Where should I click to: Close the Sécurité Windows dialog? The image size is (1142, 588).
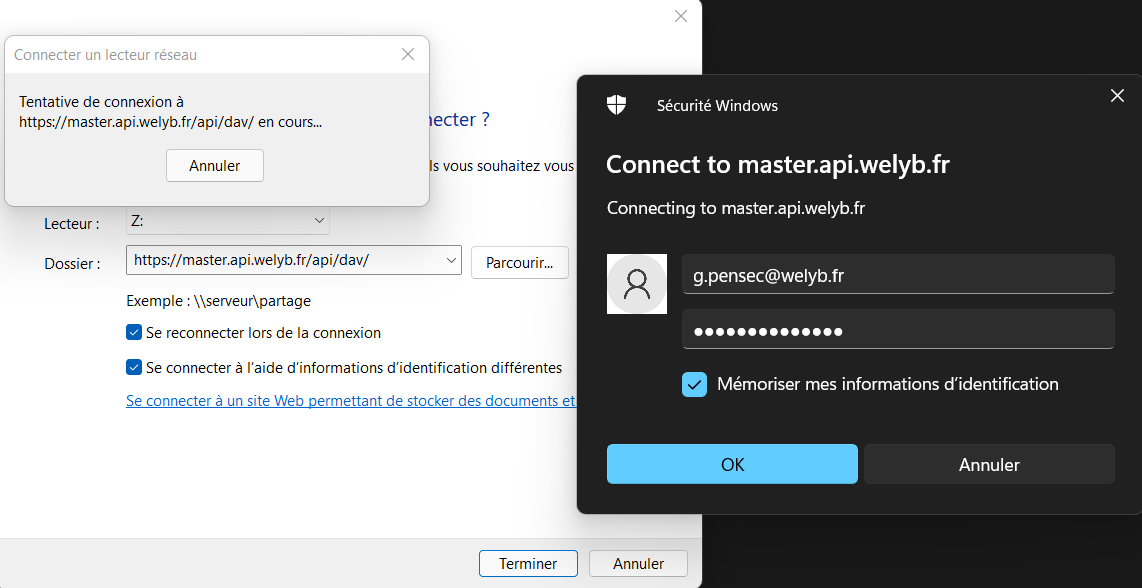tap(1117, 95)
